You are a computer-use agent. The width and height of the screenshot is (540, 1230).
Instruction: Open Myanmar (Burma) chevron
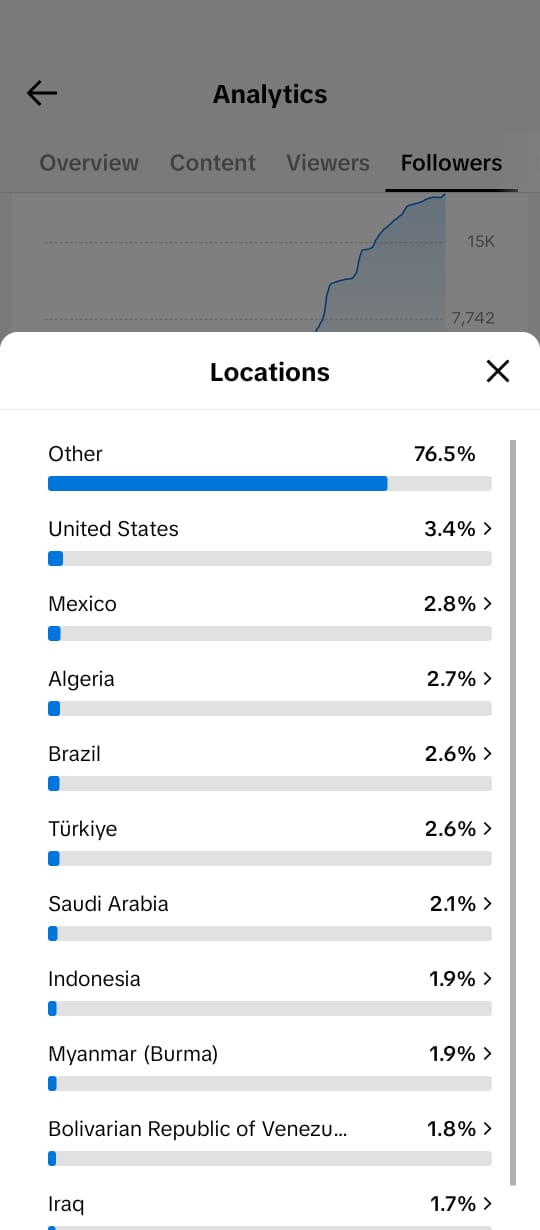(487, 1054)
